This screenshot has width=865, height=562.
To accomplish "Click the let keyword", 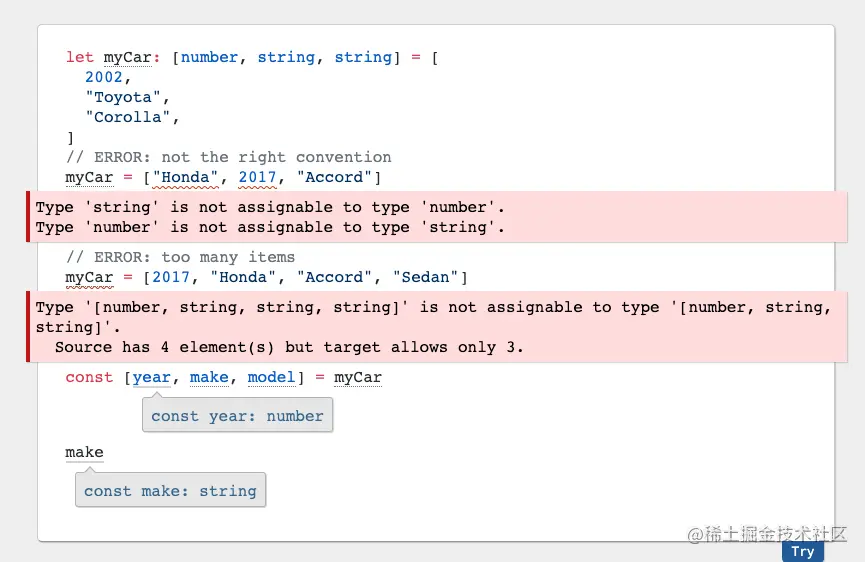I will [80, 57].
